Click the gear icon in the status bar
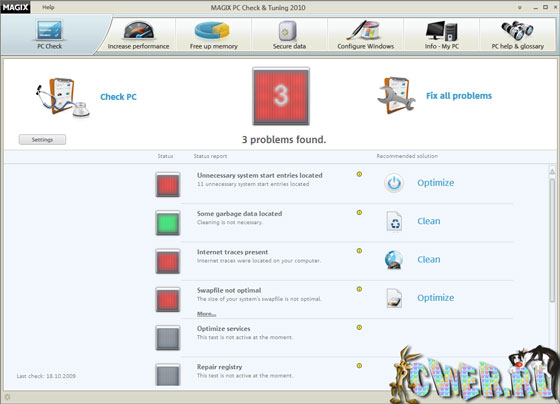Screen dimensions: 560x404 (x=7, y=397)
